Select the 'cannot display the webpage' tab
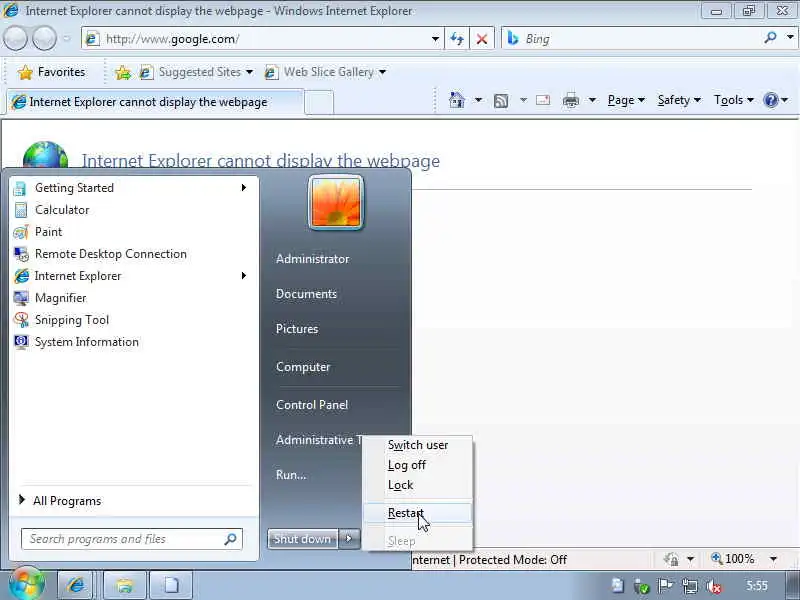The height and width of the screenshot is (600, 800). click(x=156, y=102)
